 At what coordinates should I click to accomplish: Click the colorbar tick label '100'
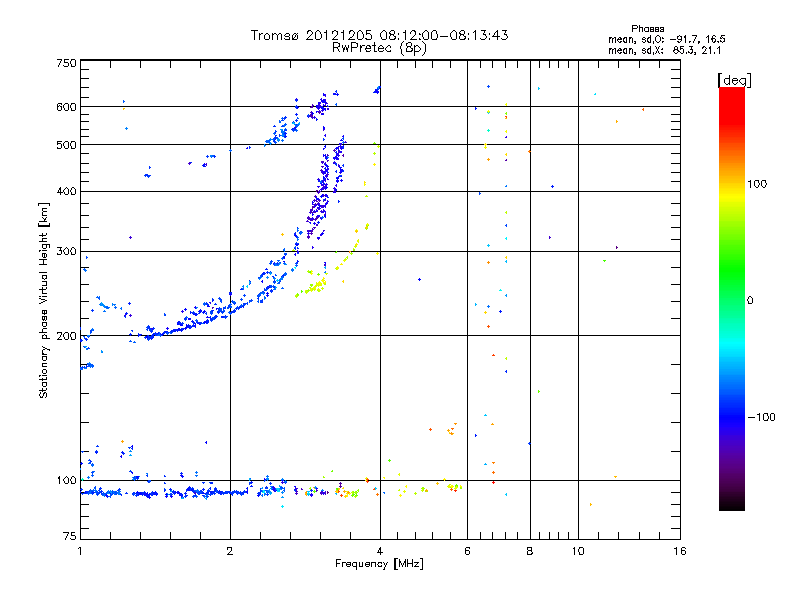(757, 184)
